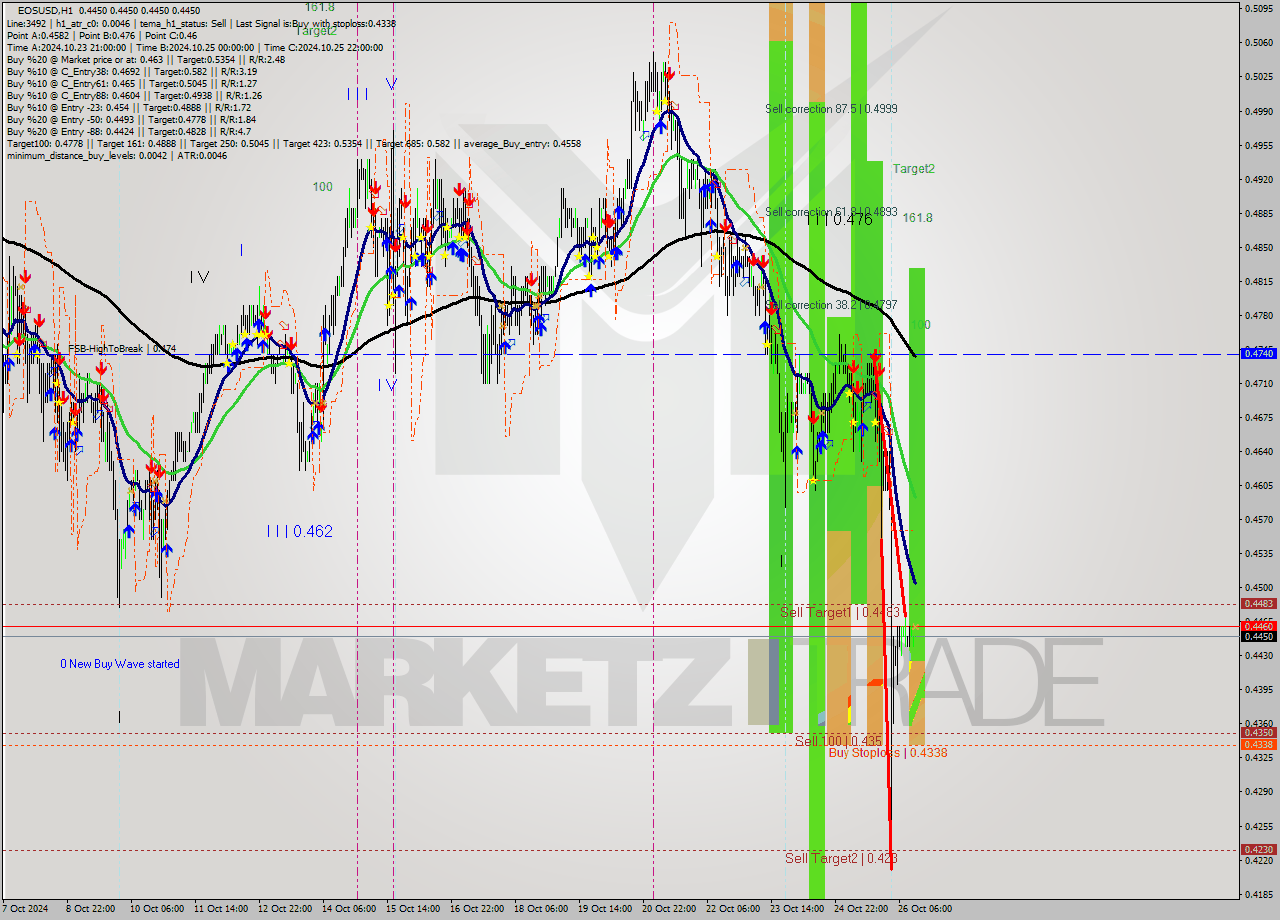Image resolution: width=1280 pixels, height=920 pixels.
Task: Select the 'I I I 0.476' wave label
Action: tap(839, 220)
